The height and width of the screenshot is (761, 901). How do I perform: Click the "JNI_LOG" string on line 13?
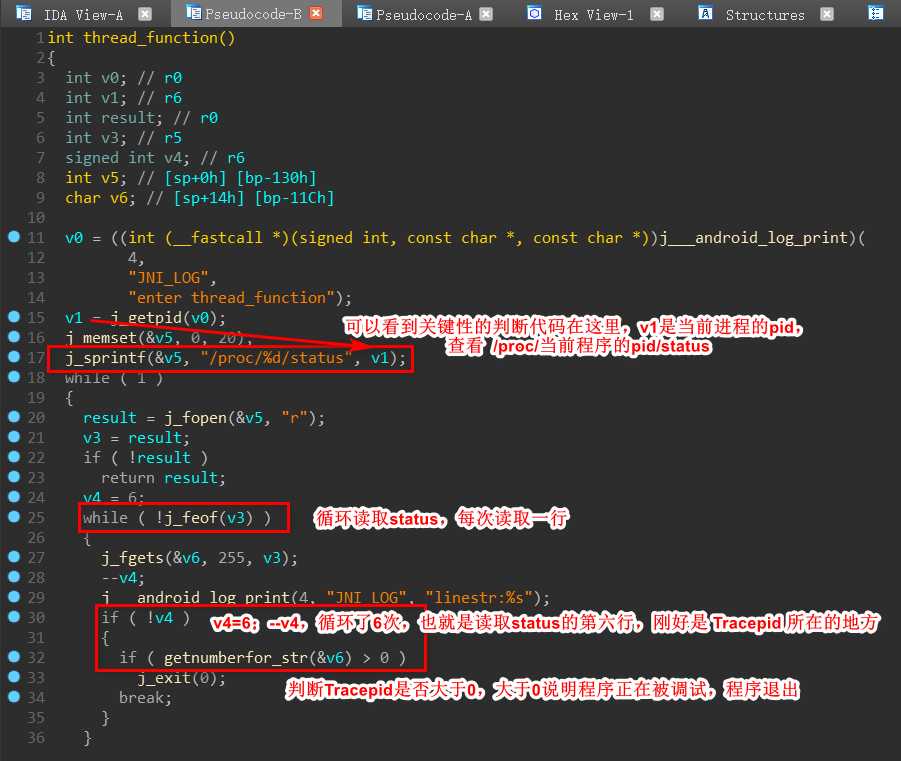168,278
